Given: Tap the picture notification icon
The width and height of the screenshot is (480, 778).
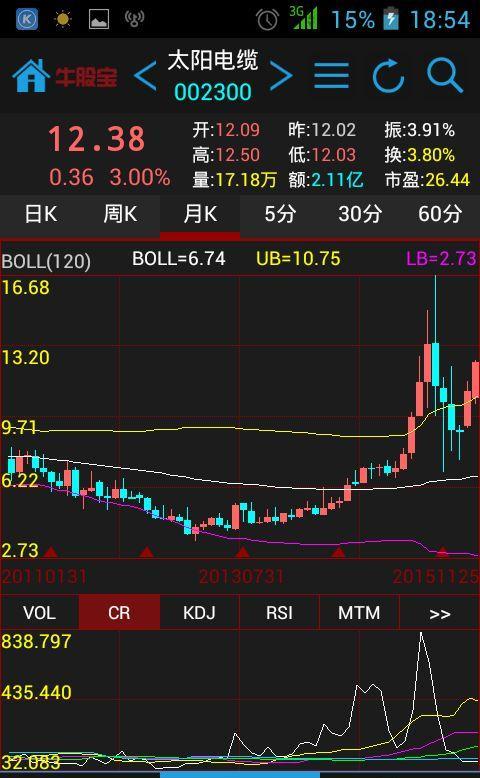Looking at the screenshot, I should (x=99, y=19).
